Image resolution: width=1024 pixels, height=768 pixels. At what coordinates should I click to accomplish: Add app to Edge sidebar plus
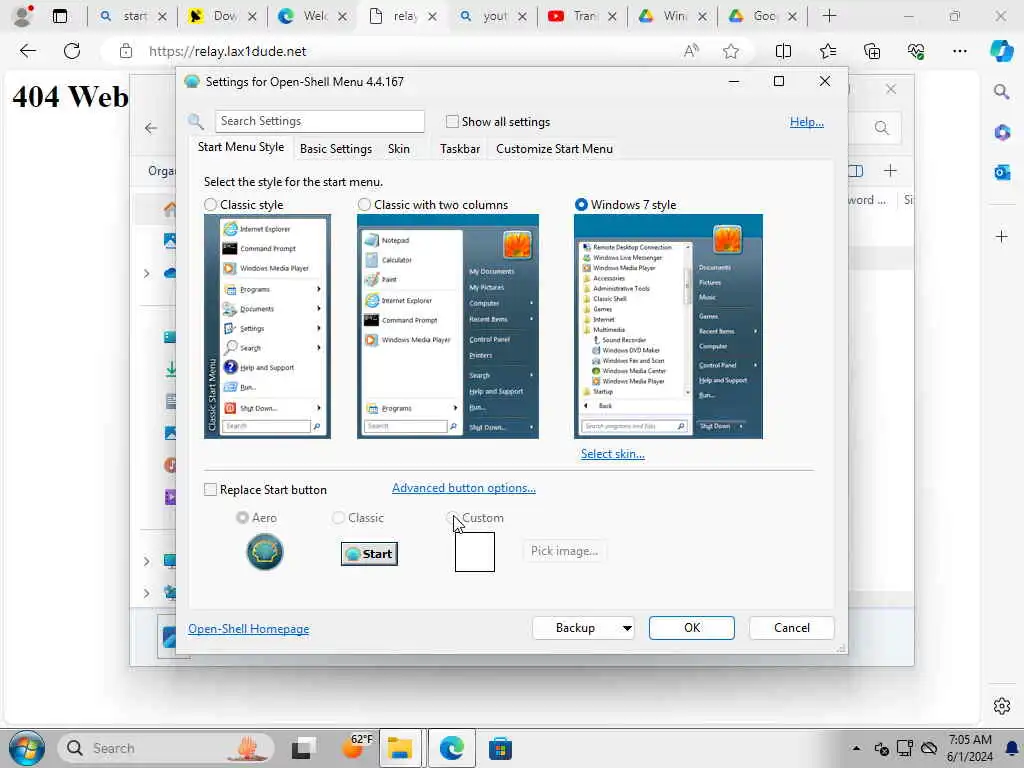tap(1001, 236)
